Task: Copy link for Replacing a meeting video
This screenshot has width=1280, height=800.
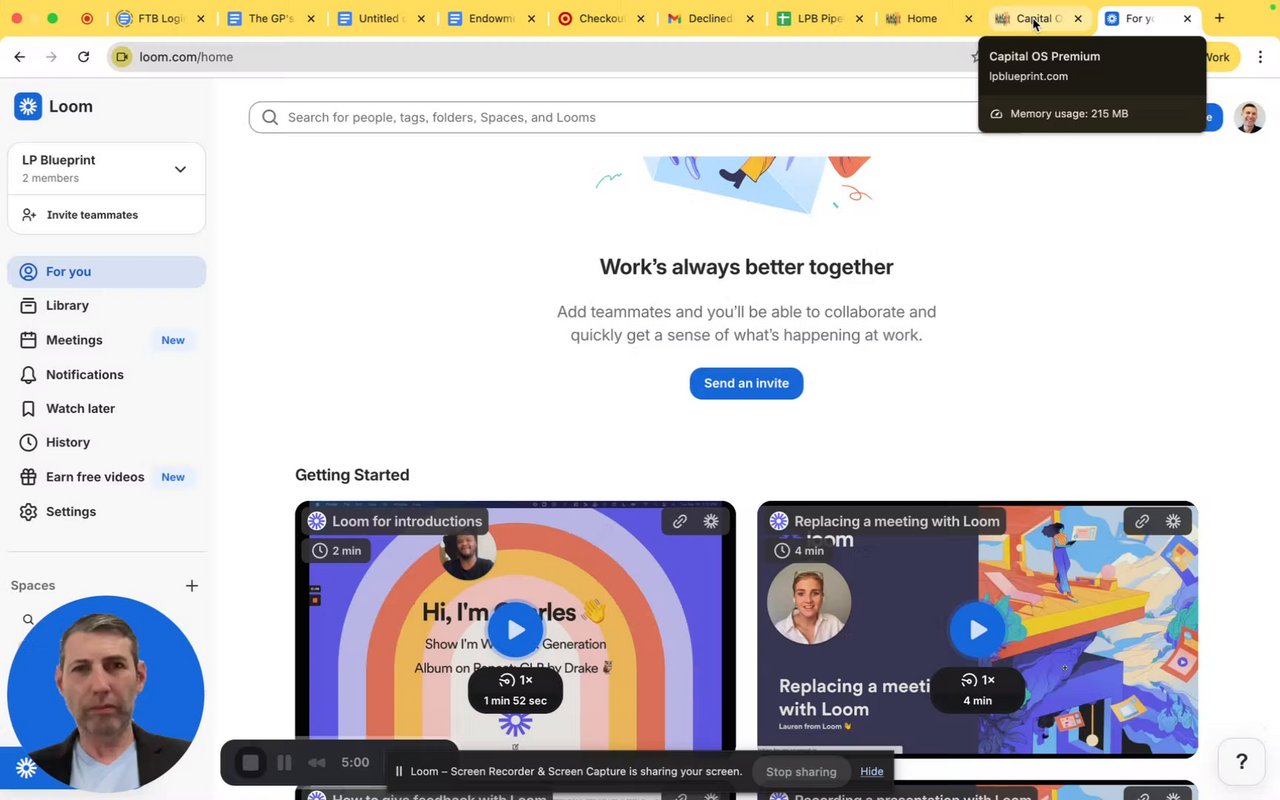Action: [1141, 521]
